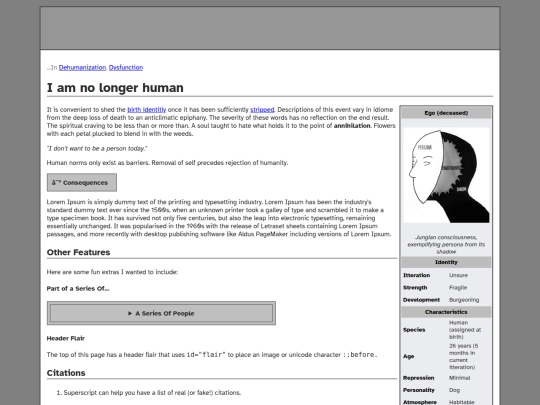Click the 'Personality' row label
The height and width of the screenshot is (405, 540).
coord(419,390)
